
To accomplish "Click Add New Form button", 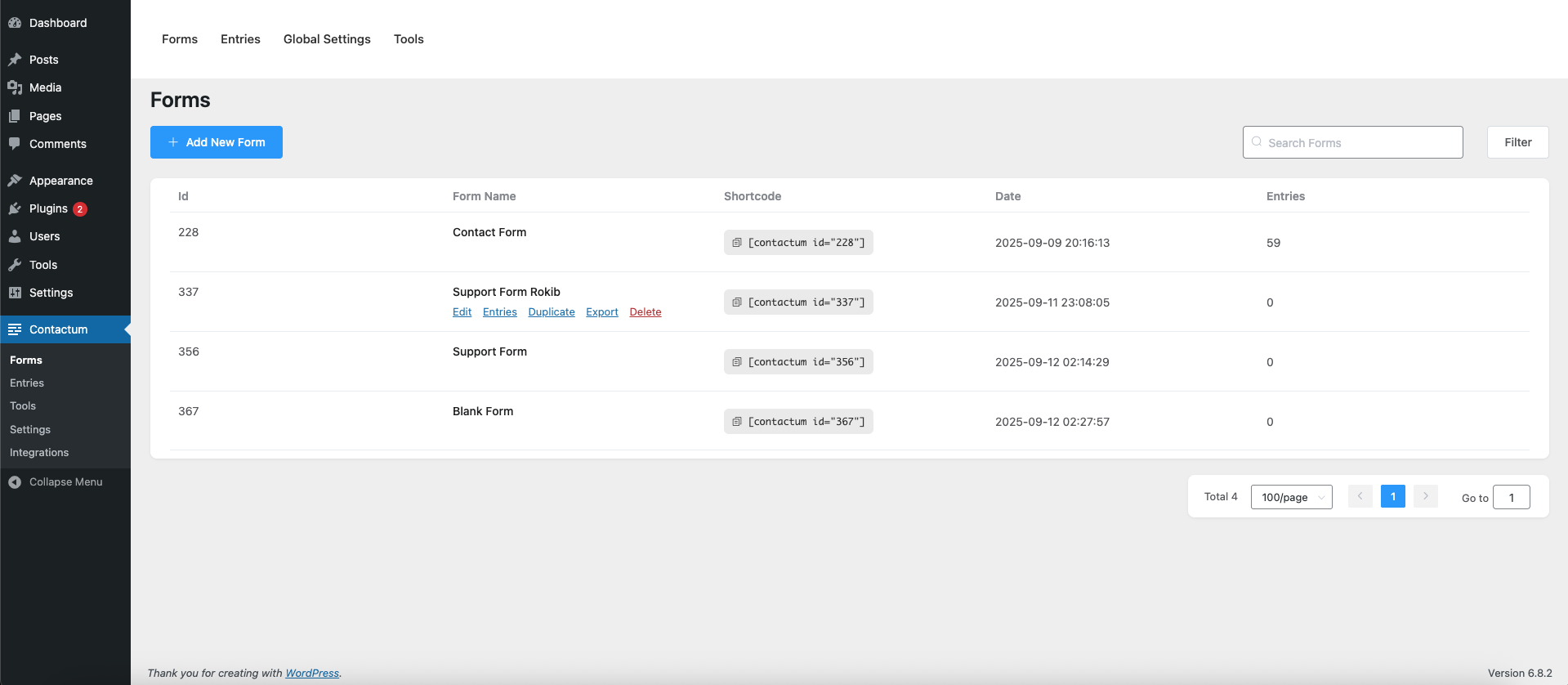I will pos(217,142).
